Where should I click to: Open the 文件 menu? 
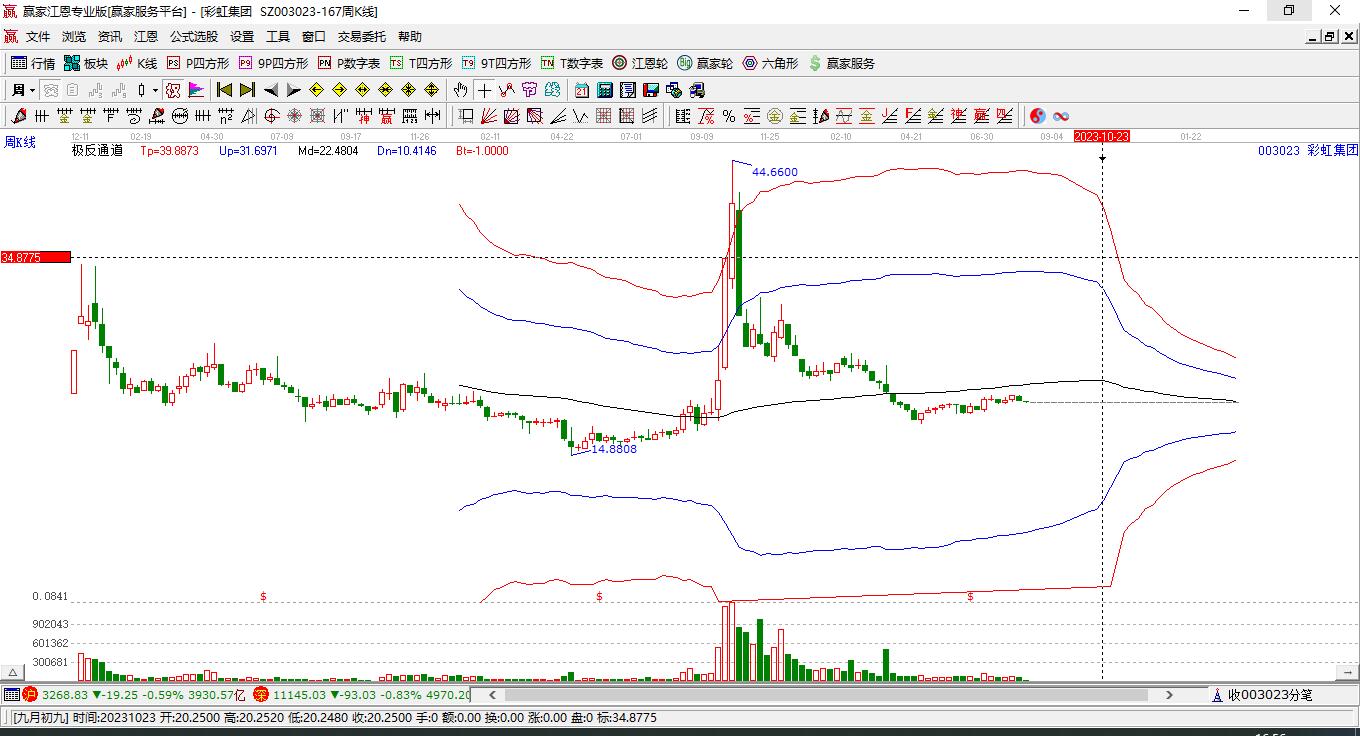pos(38,37)
